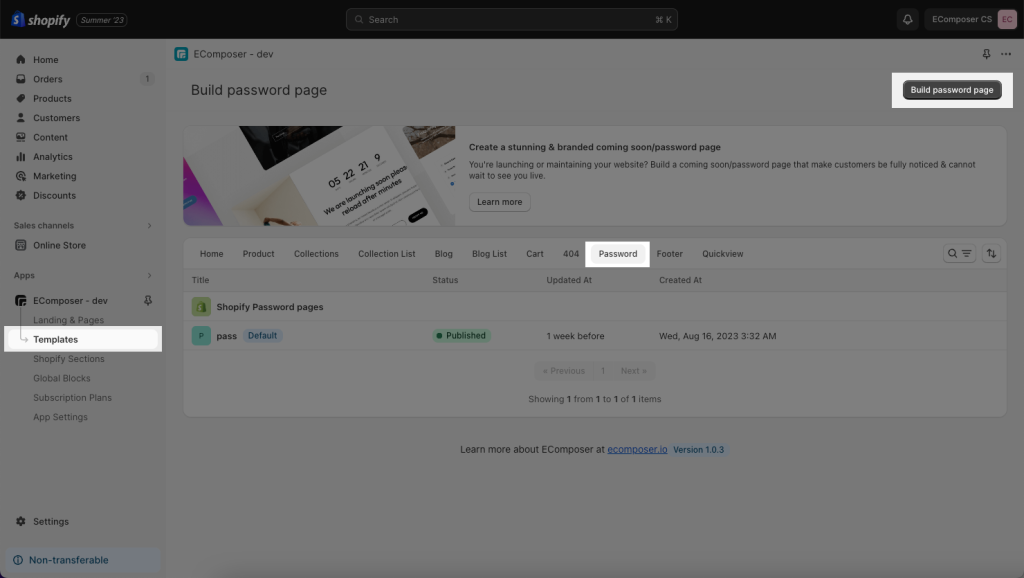The image size is (1024, 578).
Task: Click the pass template P icon
Action: (x=201, y=336)
